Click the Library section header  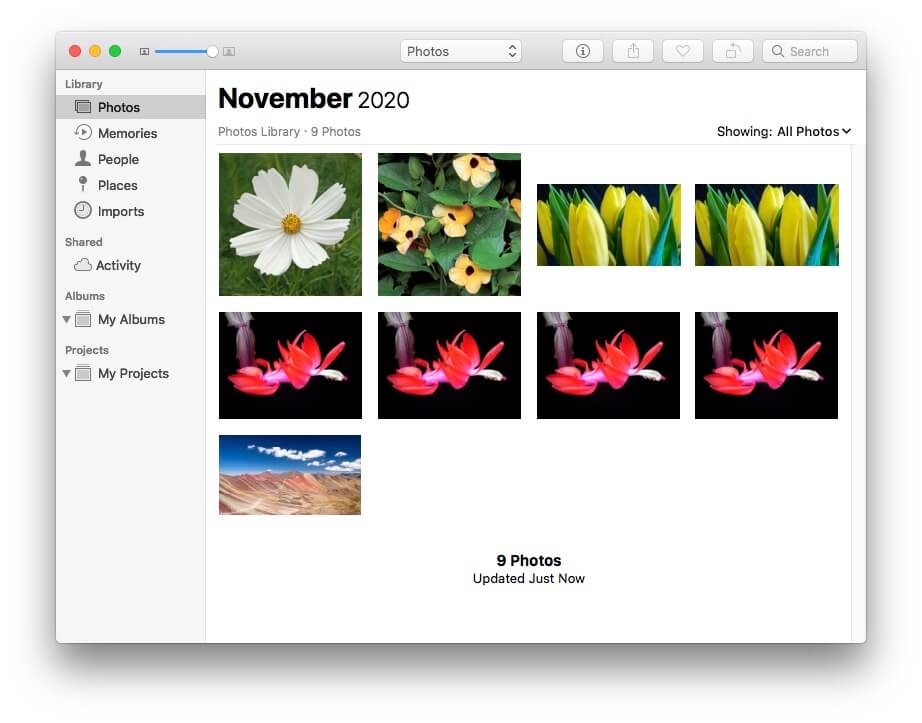coord(83,84)
